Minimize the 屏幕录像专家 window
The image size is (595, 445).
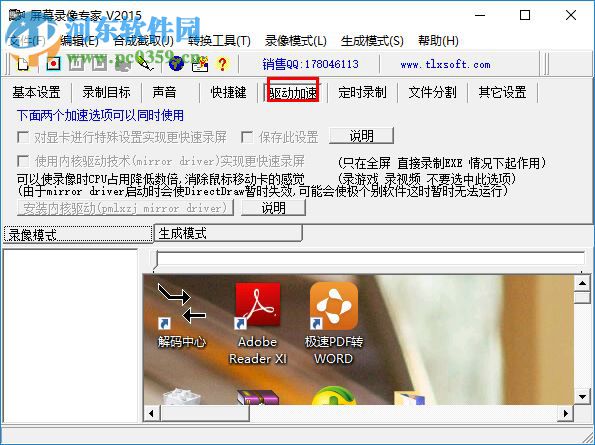(x=480, y=16)
